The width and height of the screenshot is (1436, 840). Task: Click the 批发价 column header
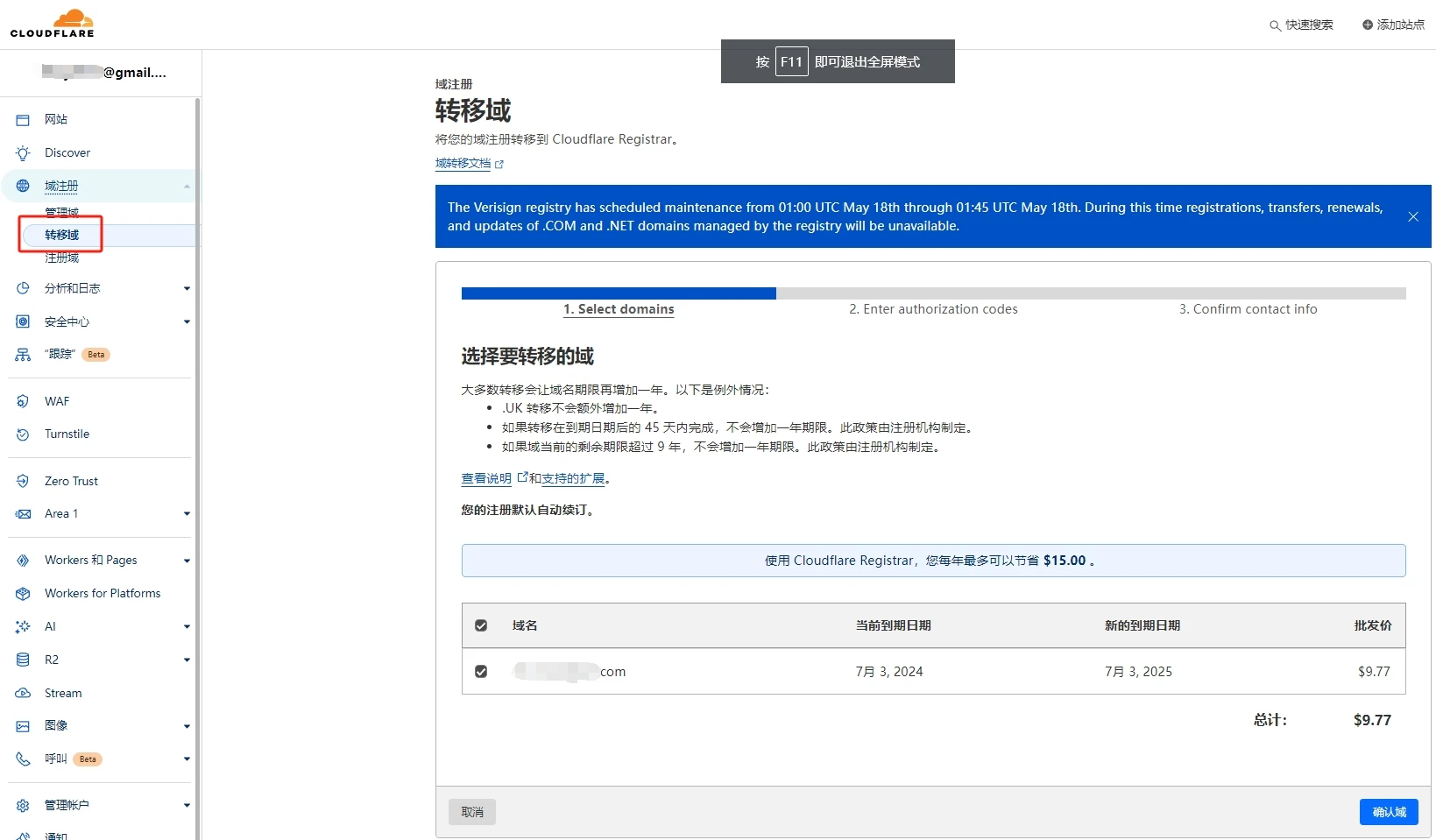(x=1373, y=625)
